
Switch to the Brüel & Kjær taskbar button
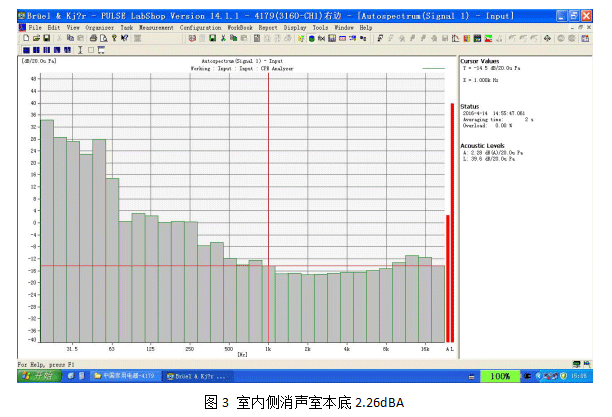[x=195, y=376]
